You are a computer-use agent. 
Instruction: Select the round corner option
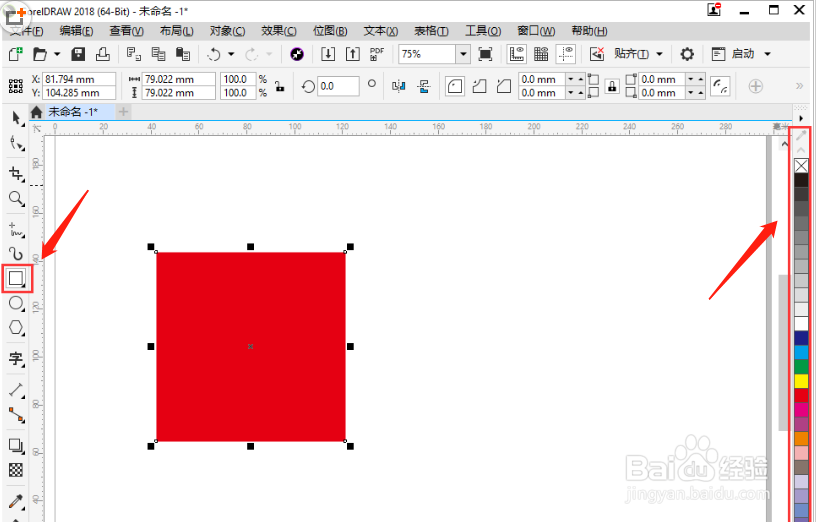455,86
